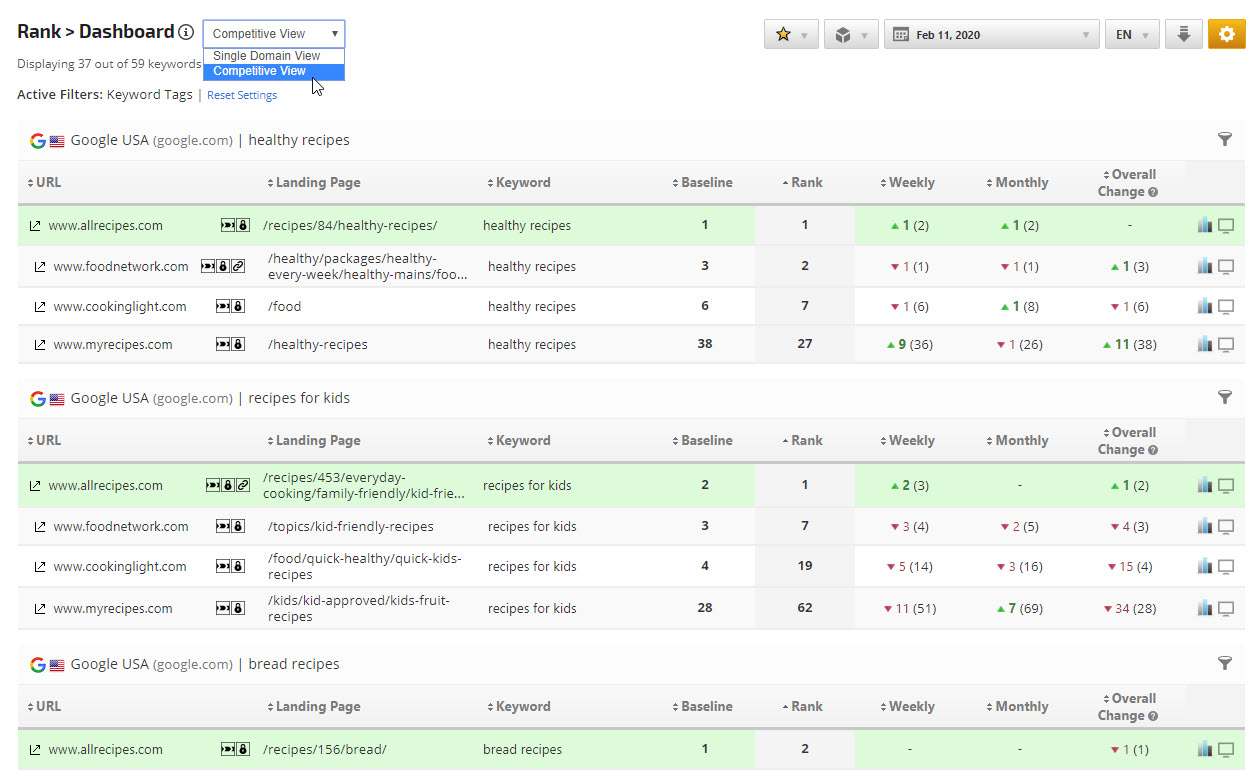Open www.myrecipes.com link in healthy recipes table
The height and width of the screenshot is (770, 1252).
click(x=112, y=345)
